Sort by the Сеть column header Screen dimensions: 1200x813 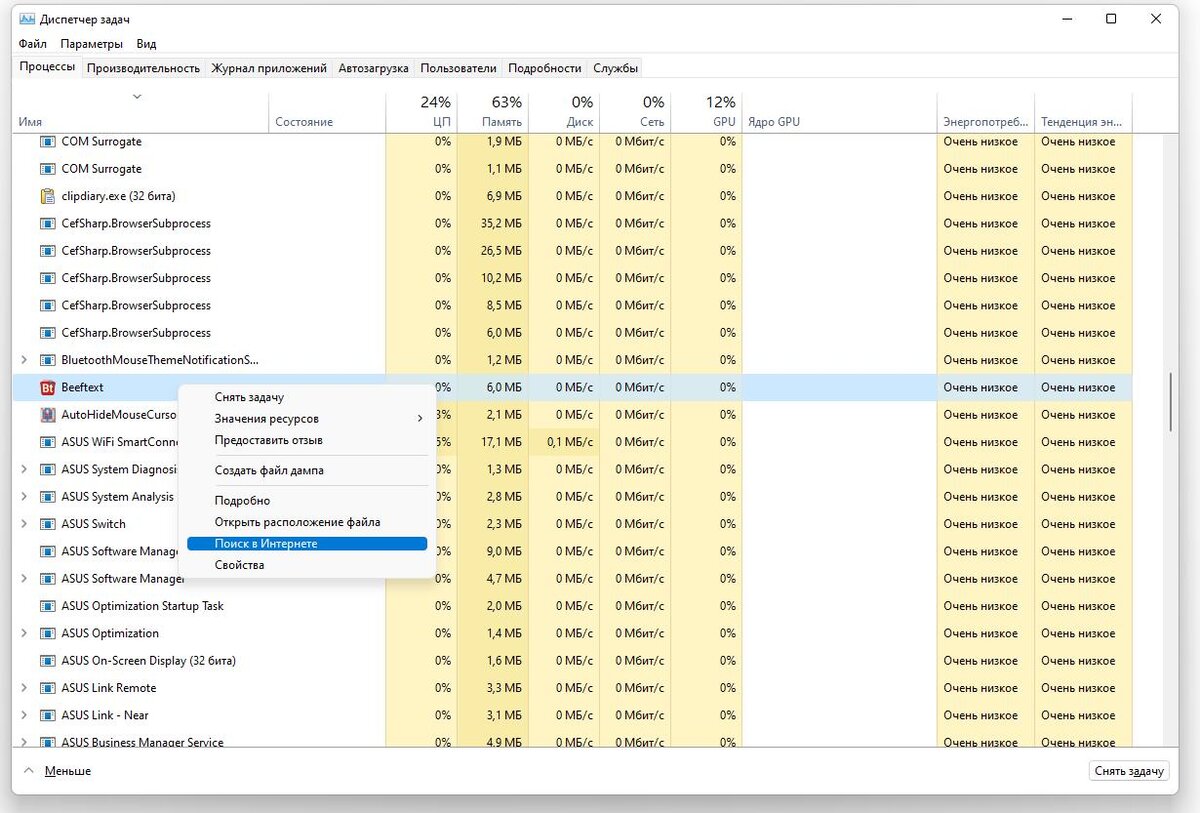pyautogui.click(x=635, y=112)
